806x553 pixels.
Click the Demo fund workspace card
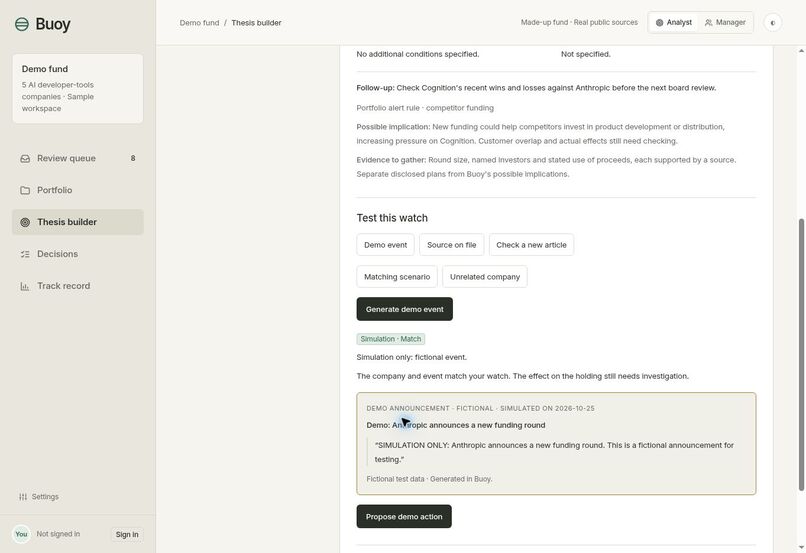click(78, 88)
